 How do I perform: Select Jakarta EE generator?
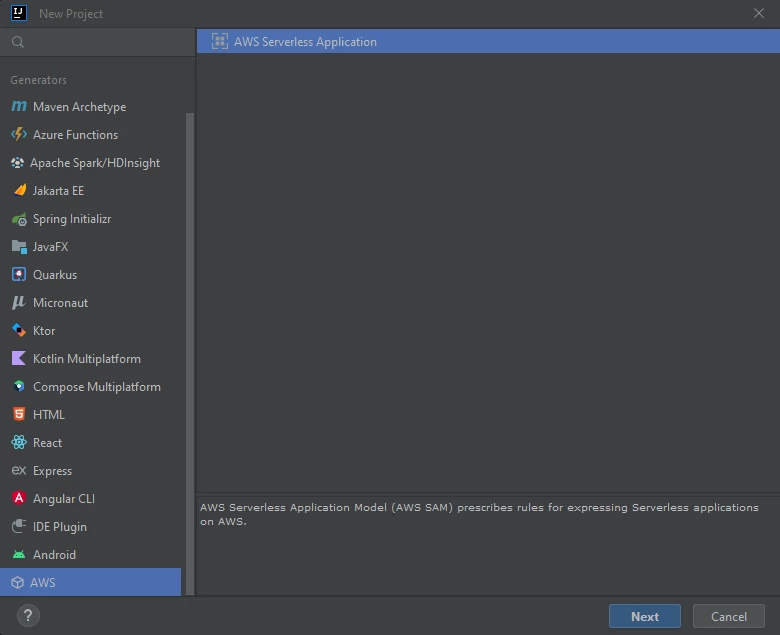tap(91, 190)
